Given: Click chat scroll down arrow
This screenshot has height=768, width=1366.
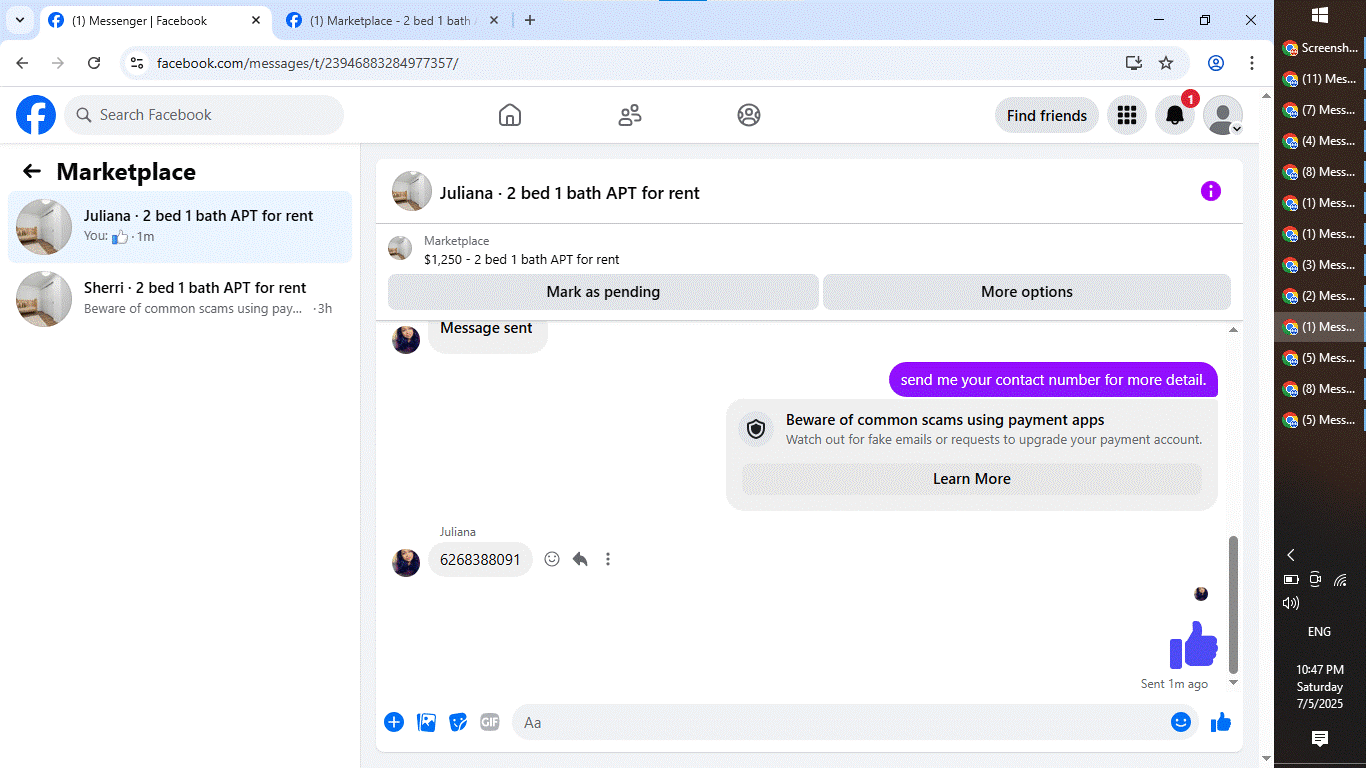Looking at the screenshot, I should pos(1233,682).
